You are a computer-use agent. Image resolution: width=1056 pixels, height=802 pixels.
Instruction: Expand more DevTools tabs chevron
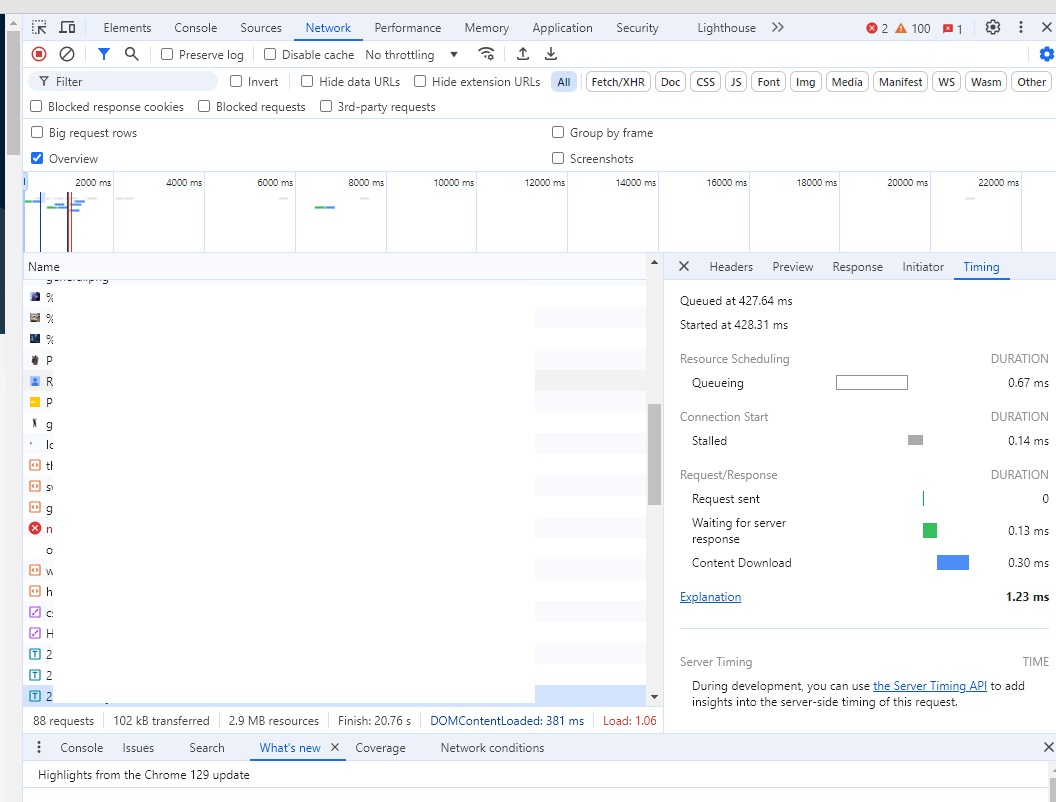click(x=778, y=28)
